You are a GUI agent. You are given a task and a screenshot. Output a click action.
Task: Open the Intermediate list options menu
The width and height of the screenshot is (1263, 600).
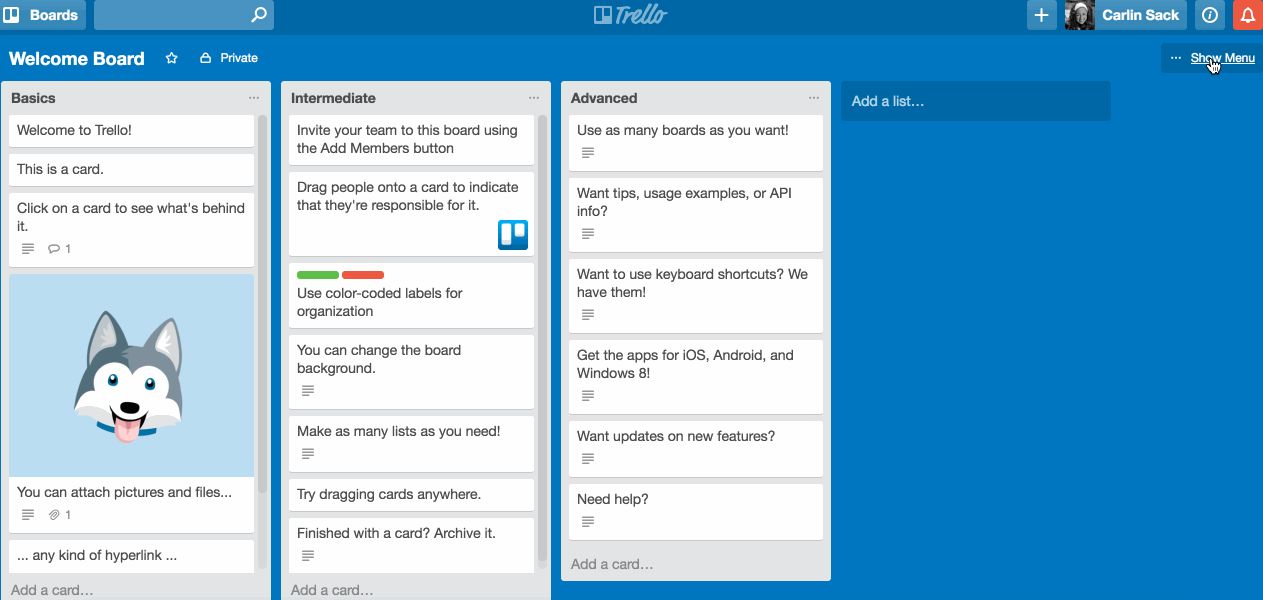[534, 98]
